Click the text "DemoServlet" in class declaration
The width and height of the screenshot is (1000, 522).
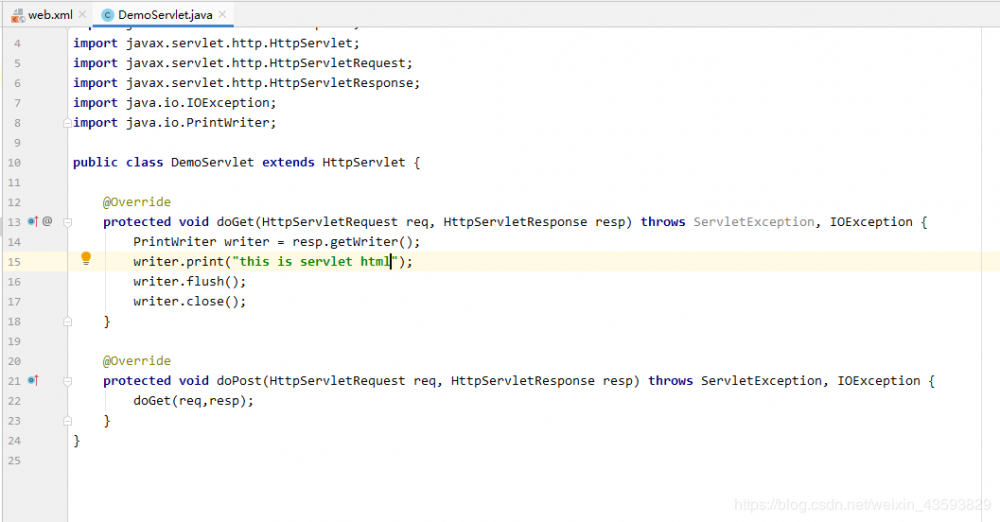212,162
